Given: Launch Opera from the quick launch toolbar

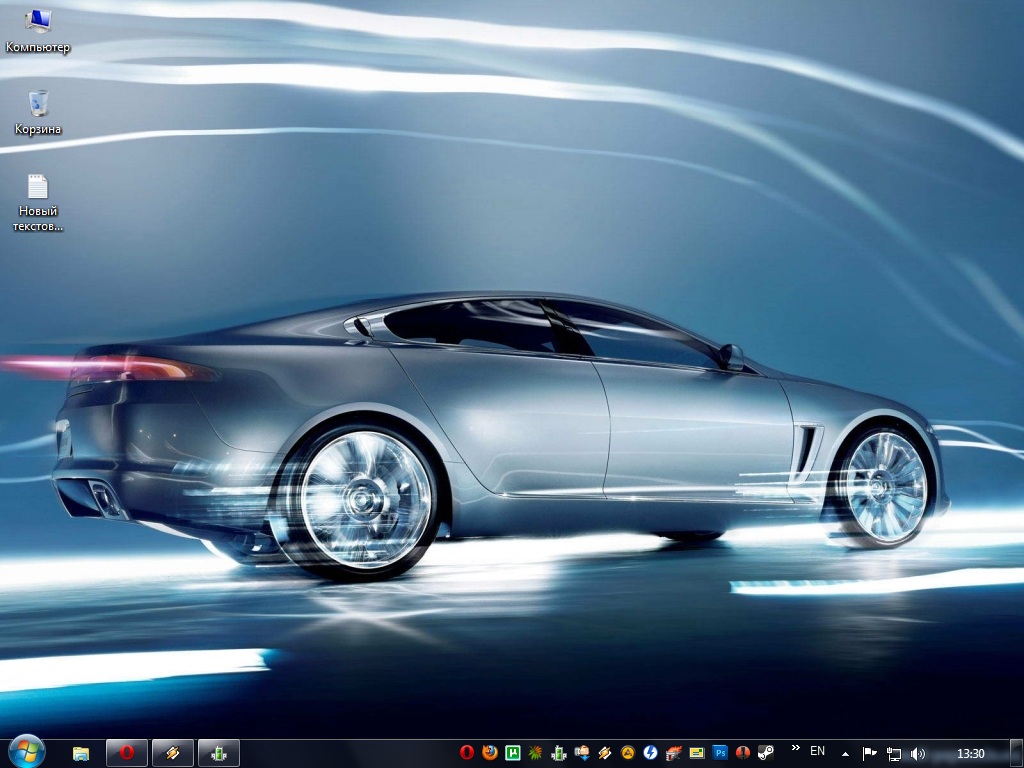Looking at the screenshot, I should (466, 752).
